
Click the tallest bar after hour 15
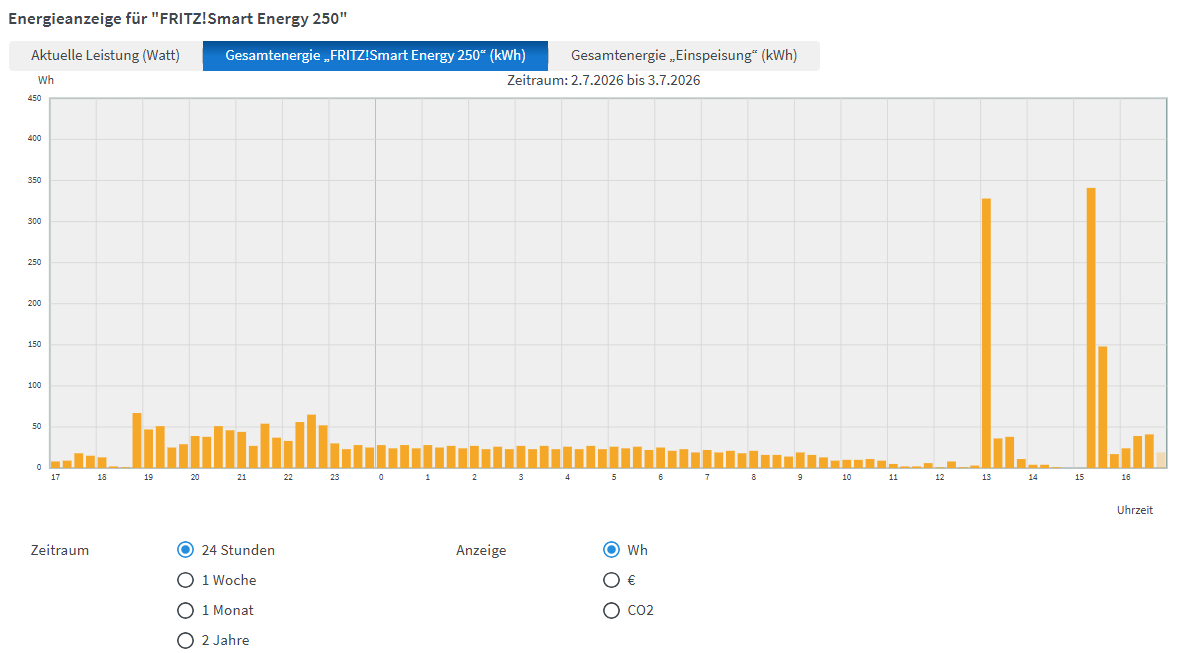pyautogui.click(x=1091, y=328)
